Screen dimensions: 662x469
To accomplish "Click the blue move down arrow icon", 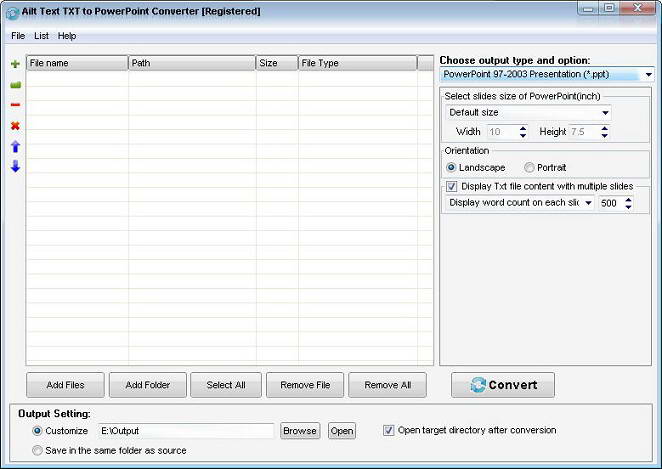I will point(15,166).
